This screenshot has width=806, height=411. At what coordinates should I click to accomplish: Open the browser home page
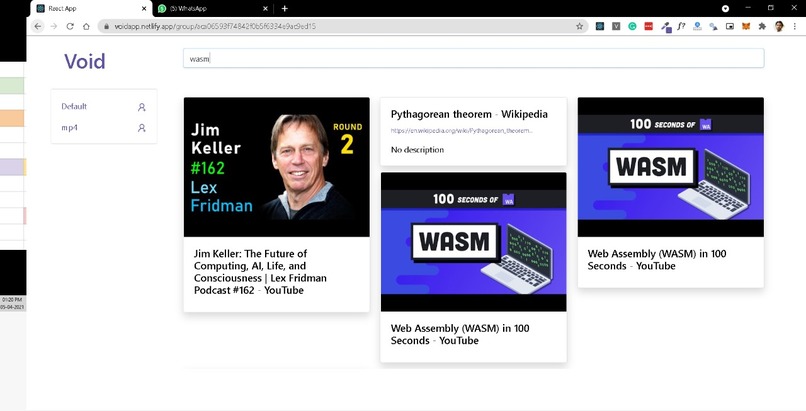tap(86, 26)
